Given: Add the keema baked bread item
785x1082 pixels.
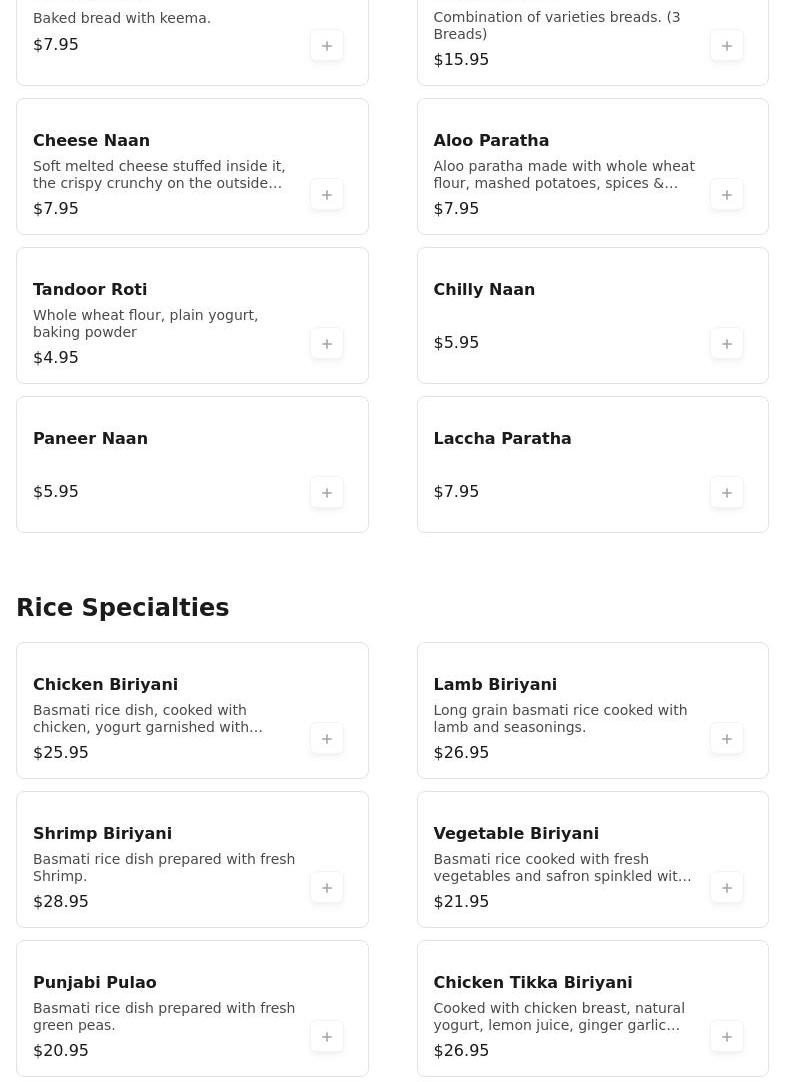Looking at the screenshot, I should coord(327,46).
